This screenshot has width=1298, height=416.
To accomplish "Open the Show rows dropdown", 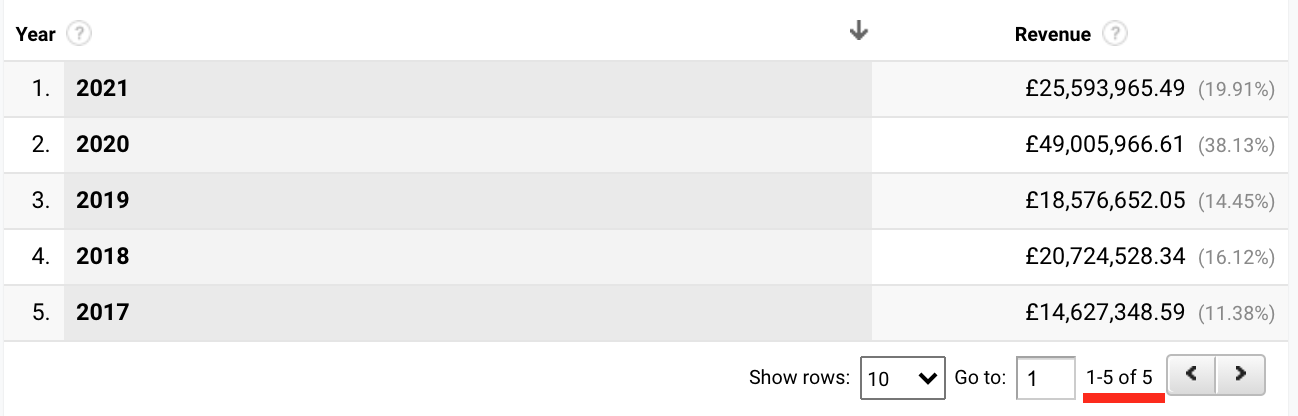I will coord(903,378).
